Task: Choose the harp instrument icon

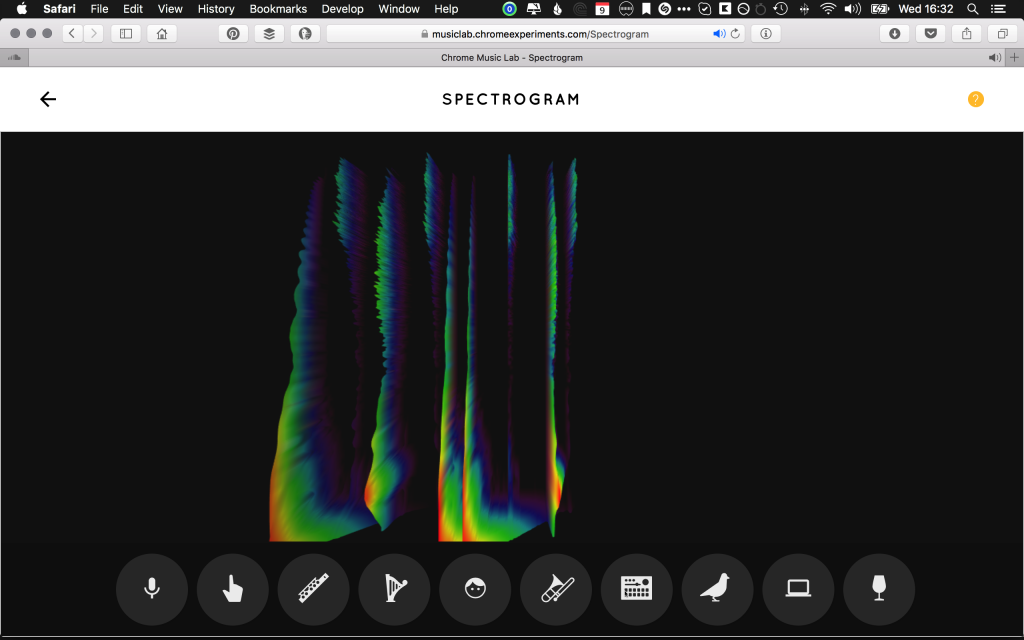Action: pos(395,590)
